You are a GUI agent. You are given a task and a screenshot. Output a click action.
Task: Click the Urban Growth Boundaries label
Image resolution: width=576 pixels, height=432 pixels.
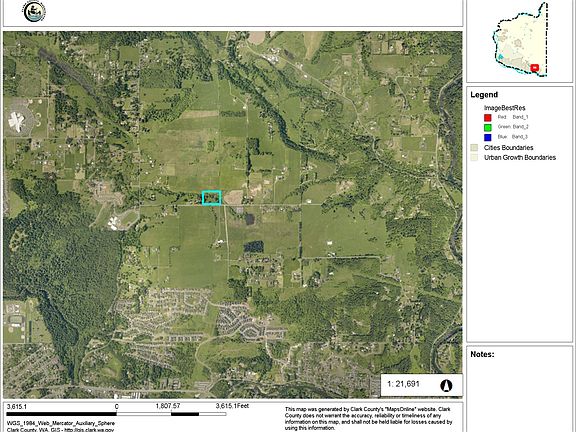(520, 158)
